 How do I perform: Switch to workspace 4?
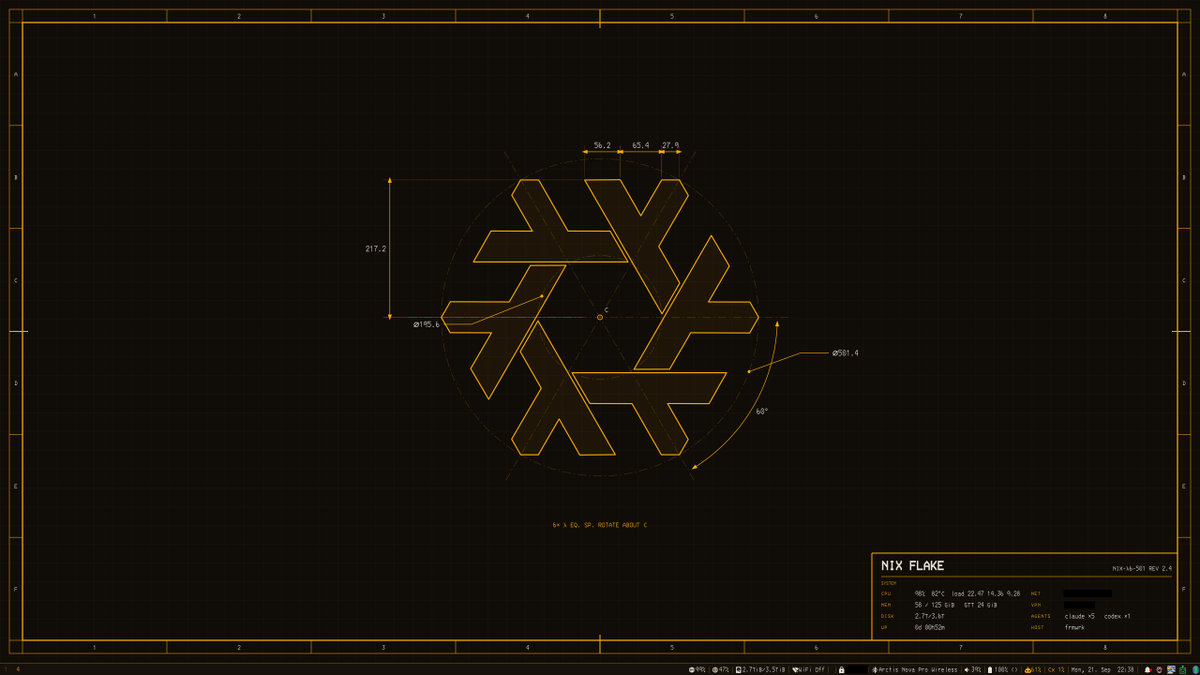pos(18,669)
